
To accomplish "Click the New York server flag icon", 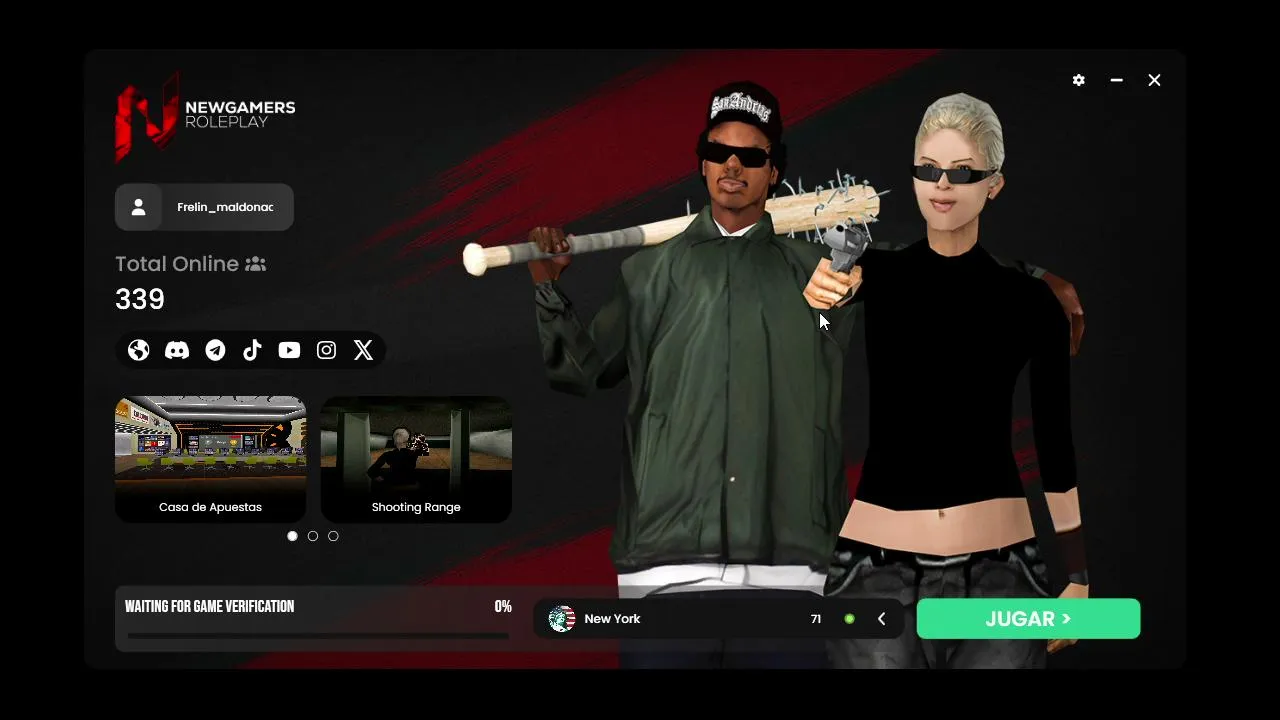I will coord(562,619).
